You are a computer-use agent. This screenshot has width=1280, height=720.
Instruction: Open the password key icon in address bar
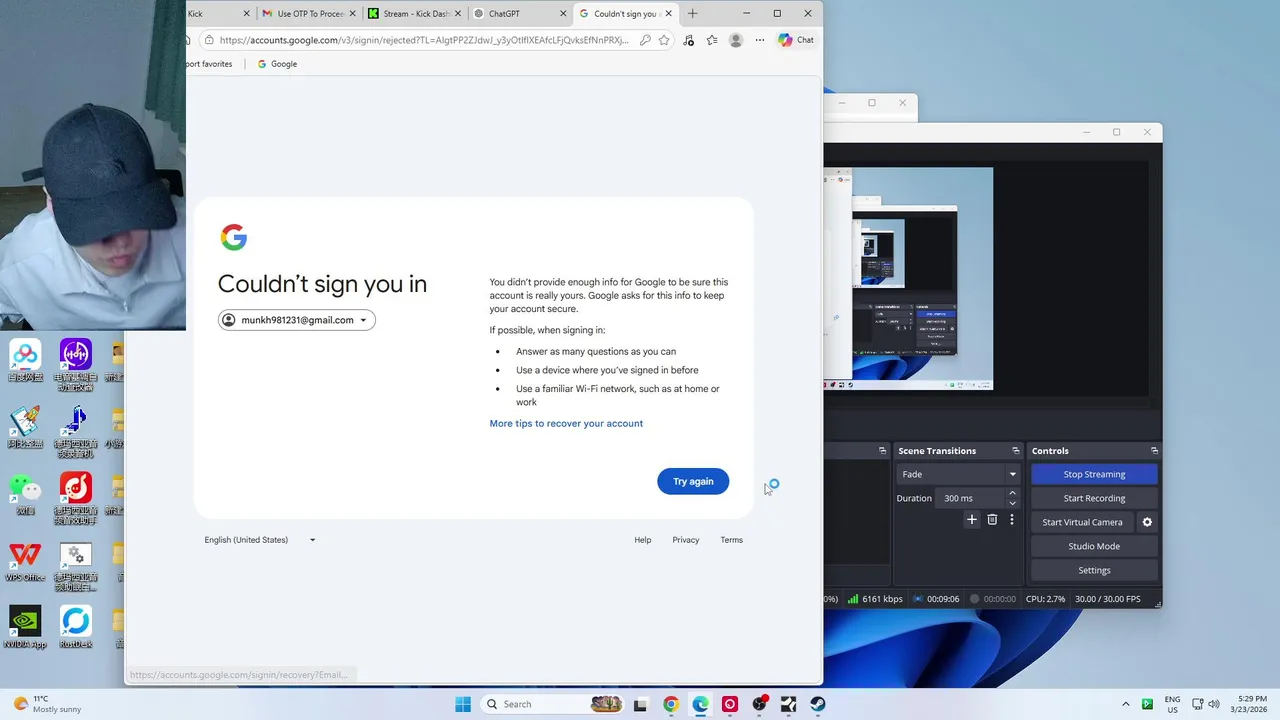tap(645, 40)
